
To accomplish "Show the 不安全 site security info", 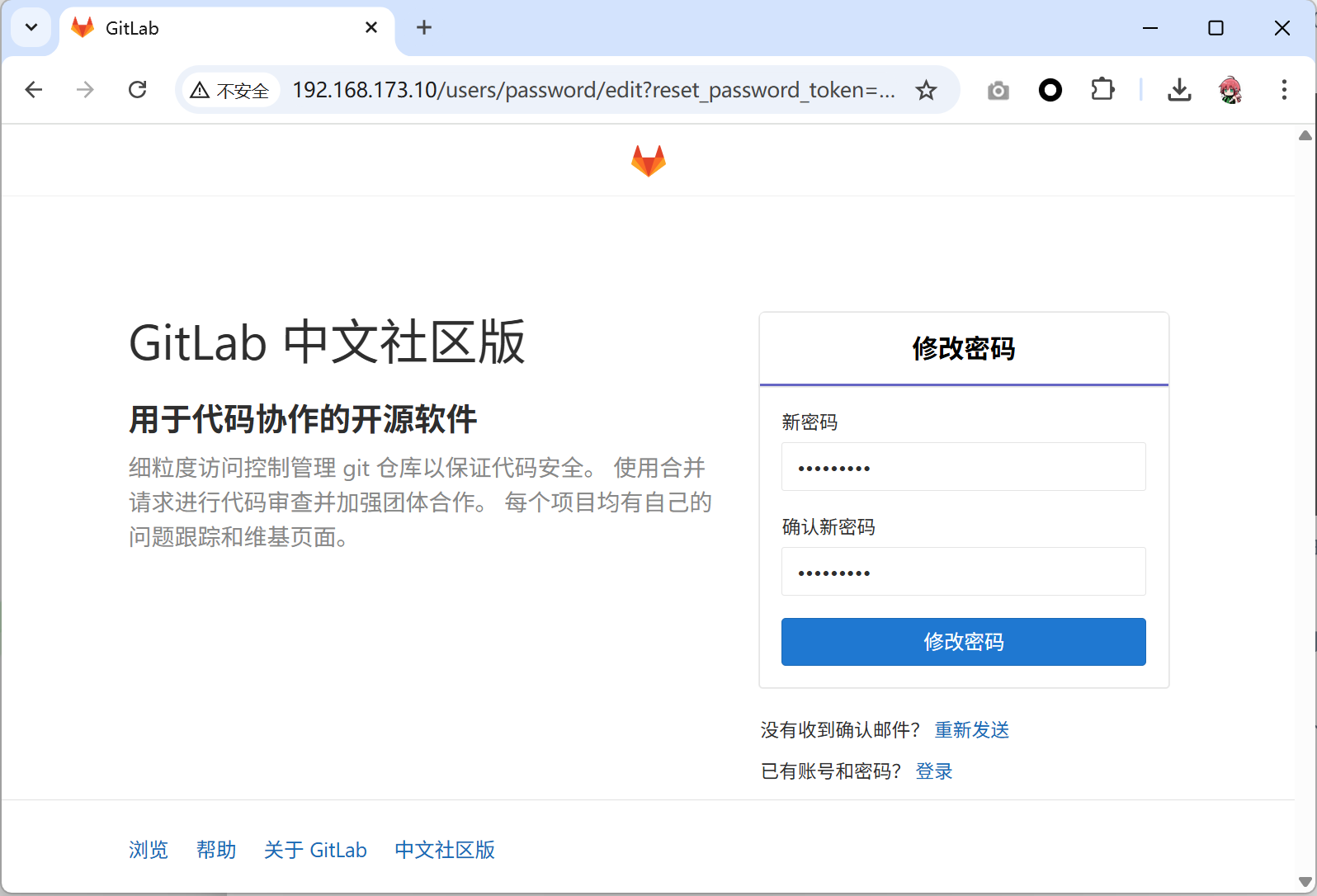I will click(230, 90).
